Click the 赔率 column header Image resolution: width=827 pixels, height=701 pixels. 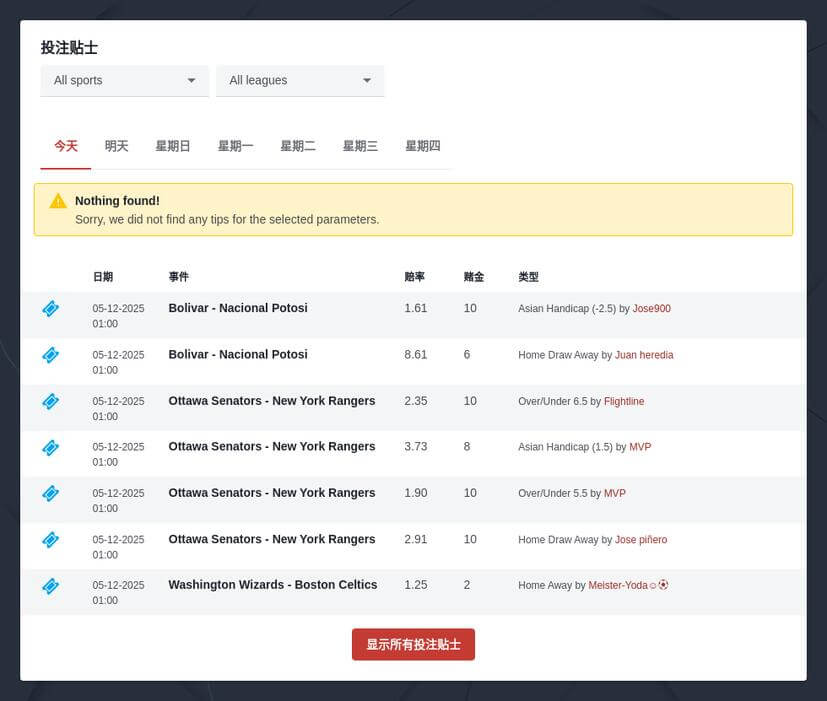(414, 277)
